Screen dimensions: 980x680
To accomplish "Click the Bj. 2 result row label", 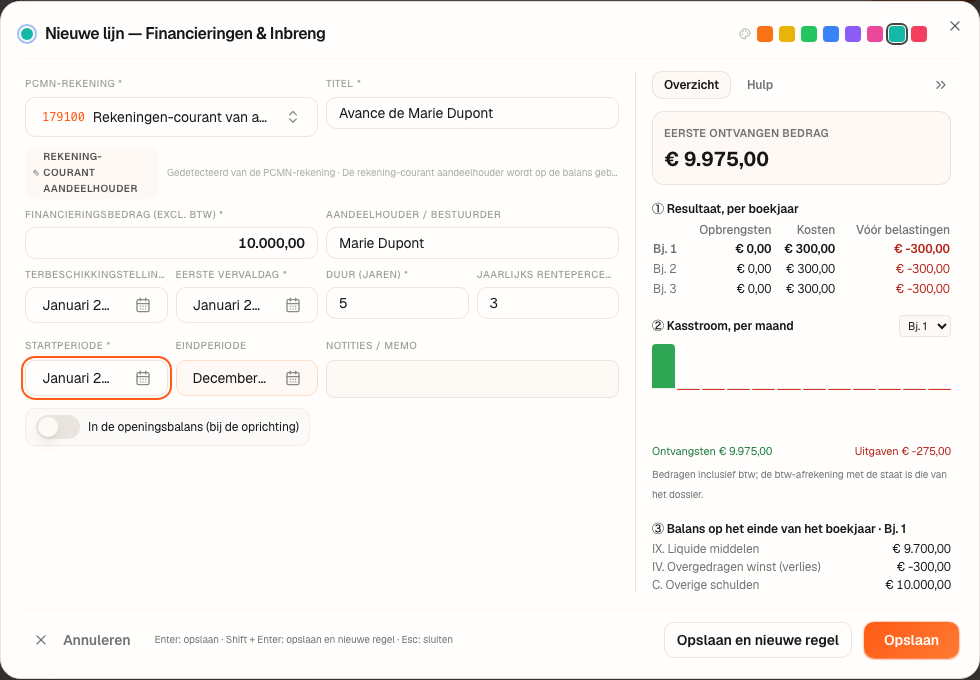I will tap(664, 269).
